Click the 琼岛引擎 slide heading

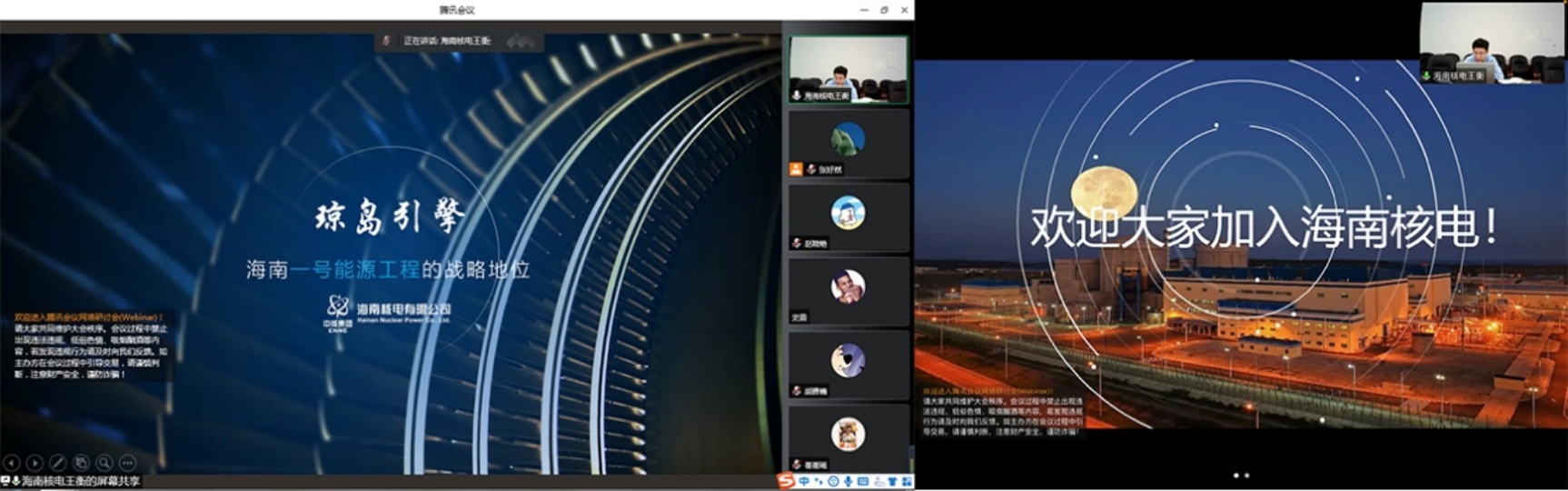click(390, 217)
